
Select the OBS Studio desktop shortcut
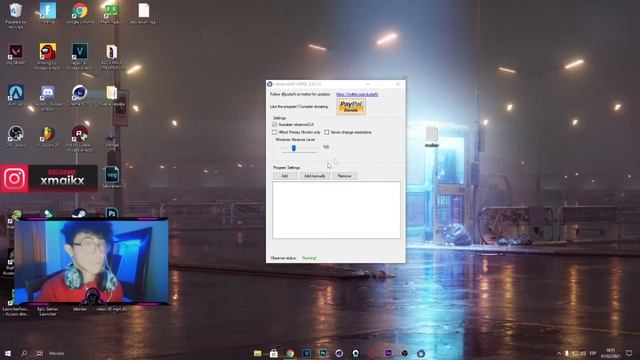[x=16, y=136]
